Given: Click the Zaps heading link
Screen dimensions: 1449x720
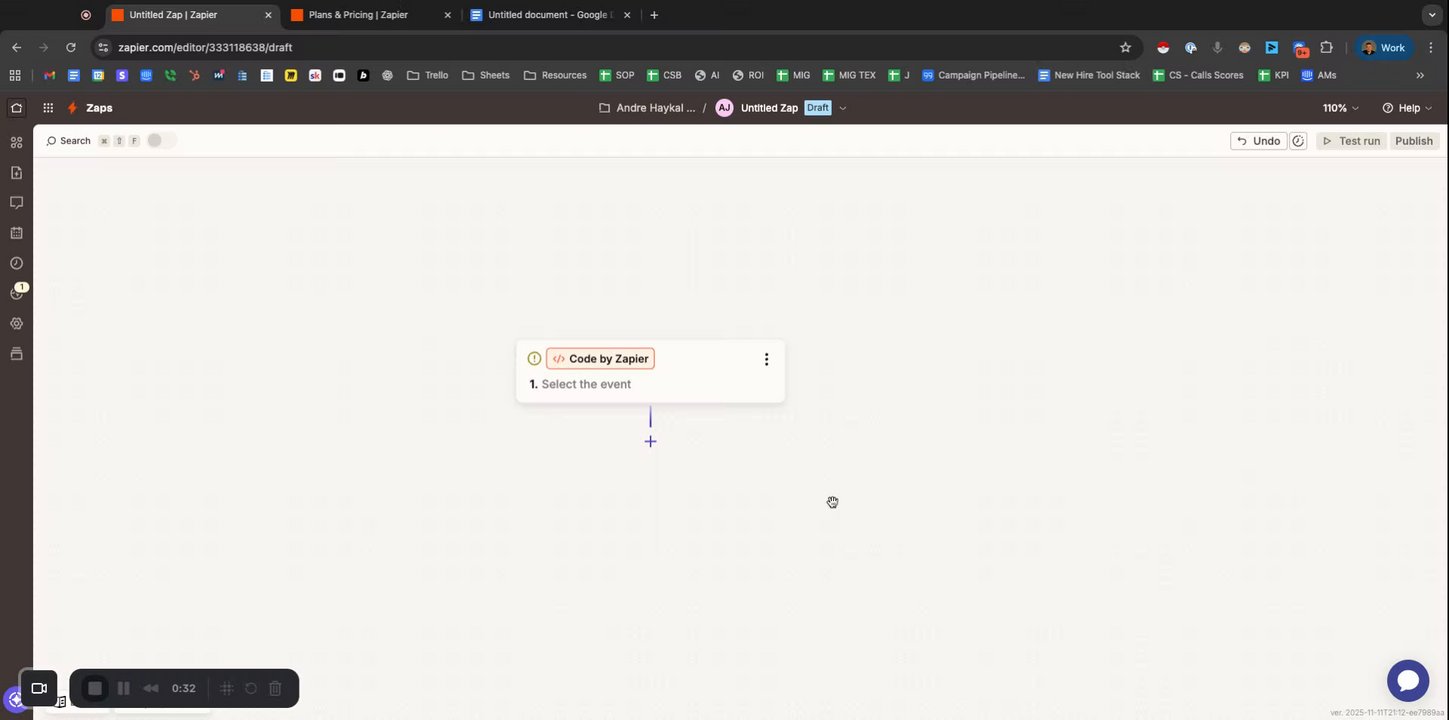Looking at the screenshot, I should (x=99, y=108).
